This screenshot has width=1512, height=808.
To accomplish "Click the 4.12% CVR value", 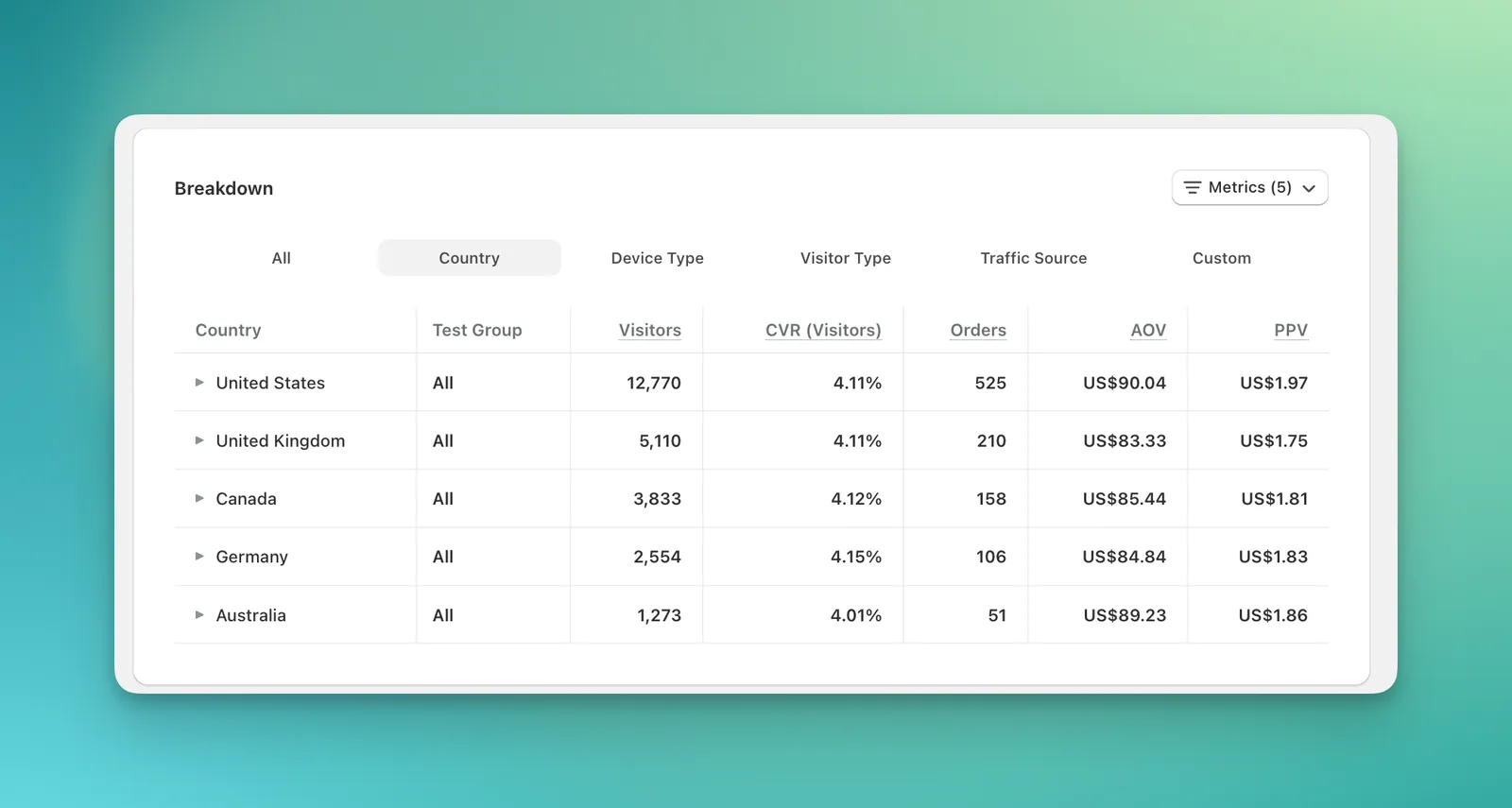I will point(856,498).
